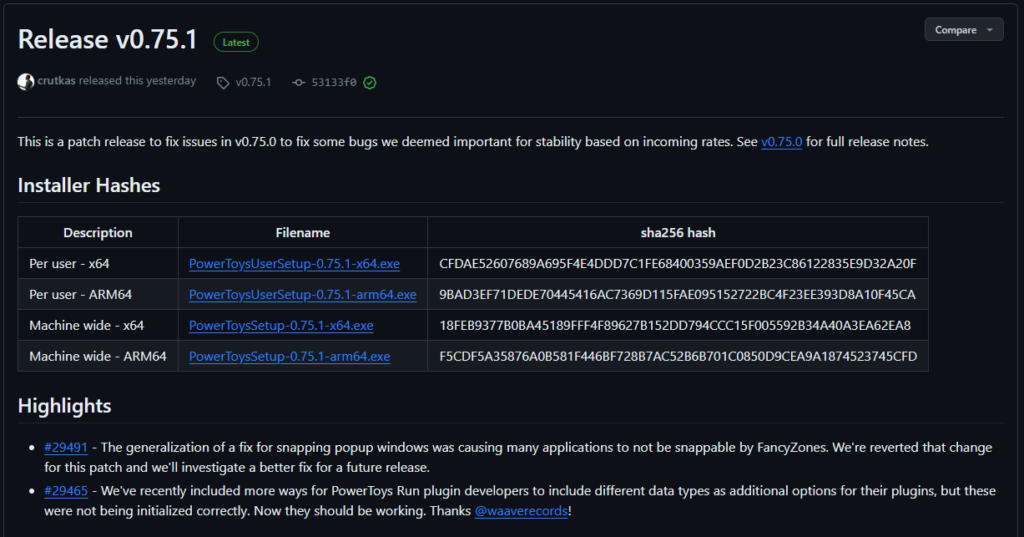The width and height of the screenshot is (1024, 537).
Task: Download PowerToysSetup-0.75.1-x64.exe
Action: click(x=281, y=325)
